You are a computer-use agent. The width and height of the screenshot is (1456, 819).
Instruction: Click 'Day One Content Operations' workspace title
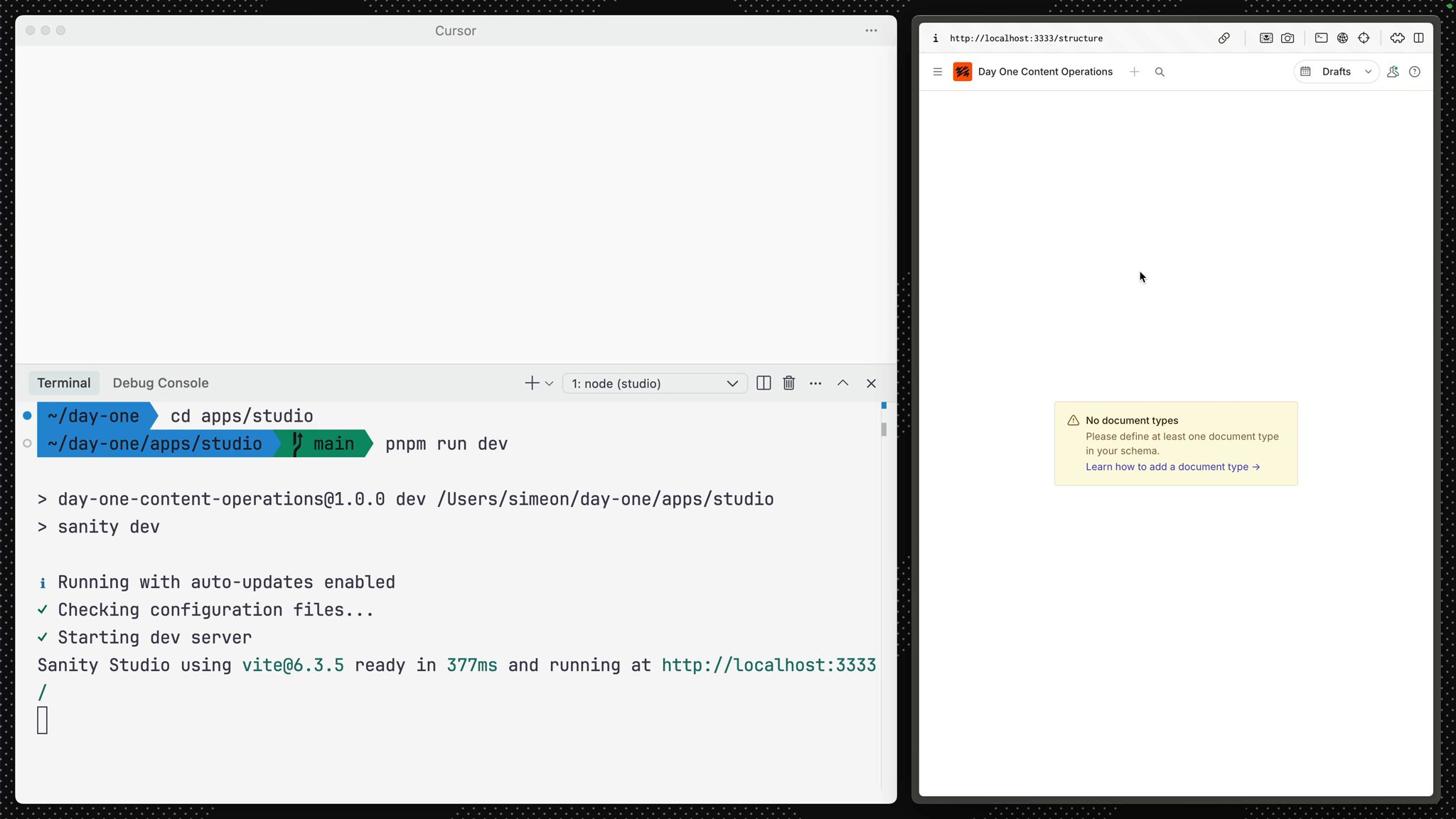pos(1045,72)
